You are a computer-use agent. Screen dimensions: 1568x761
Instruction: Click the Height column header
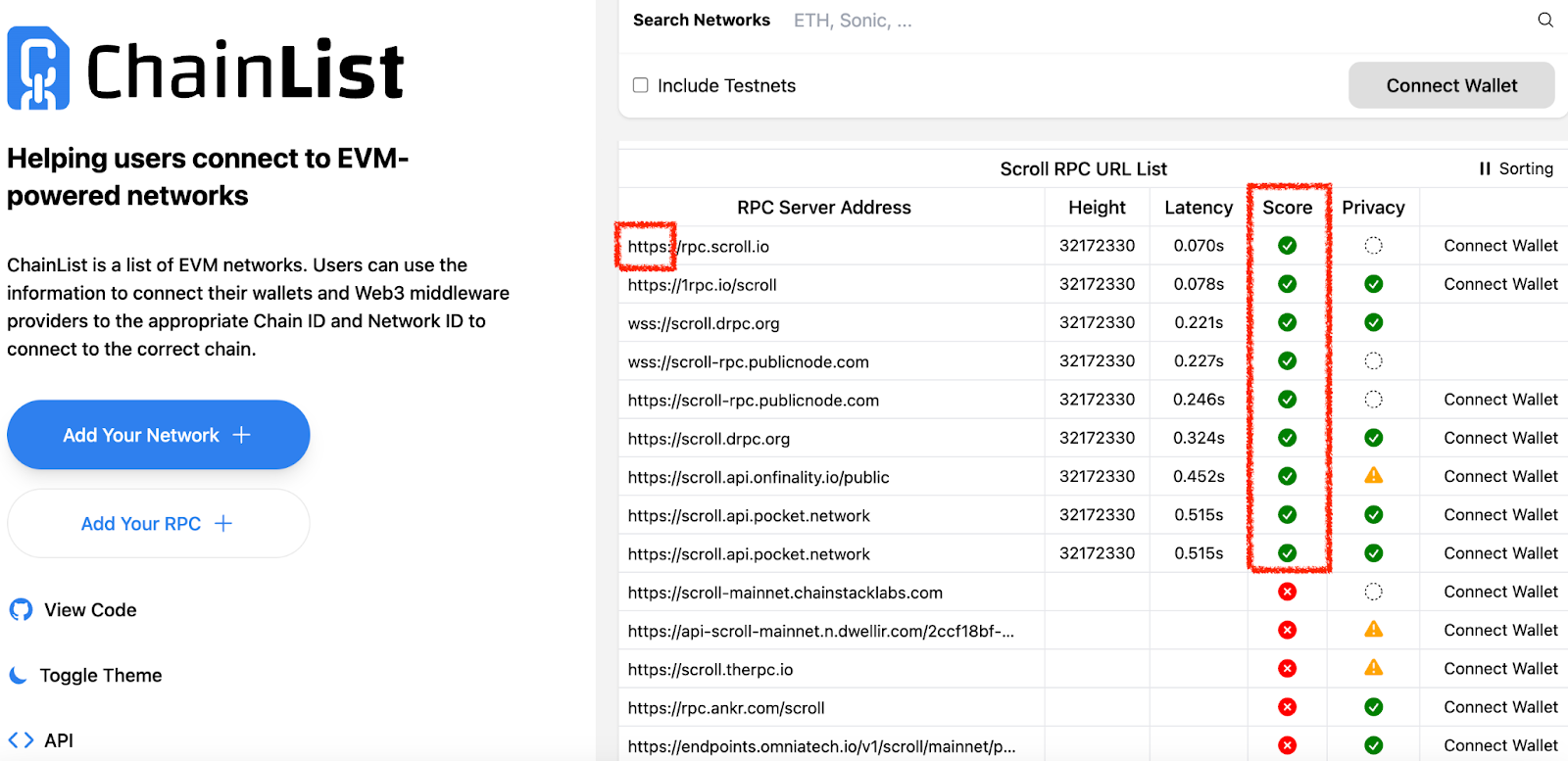(x=1097, y=208)
